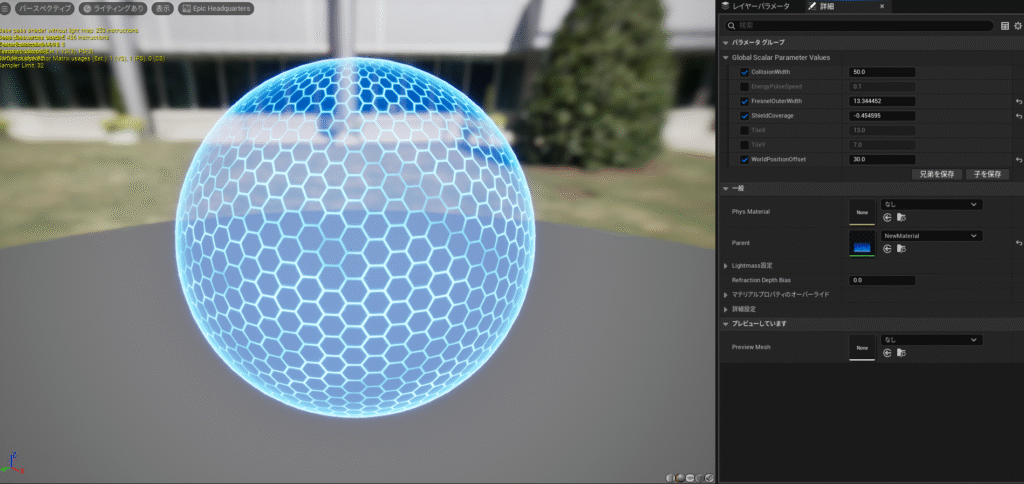
Task: Click the Preview Mesh None thumbnail
Action: [862, 347]
